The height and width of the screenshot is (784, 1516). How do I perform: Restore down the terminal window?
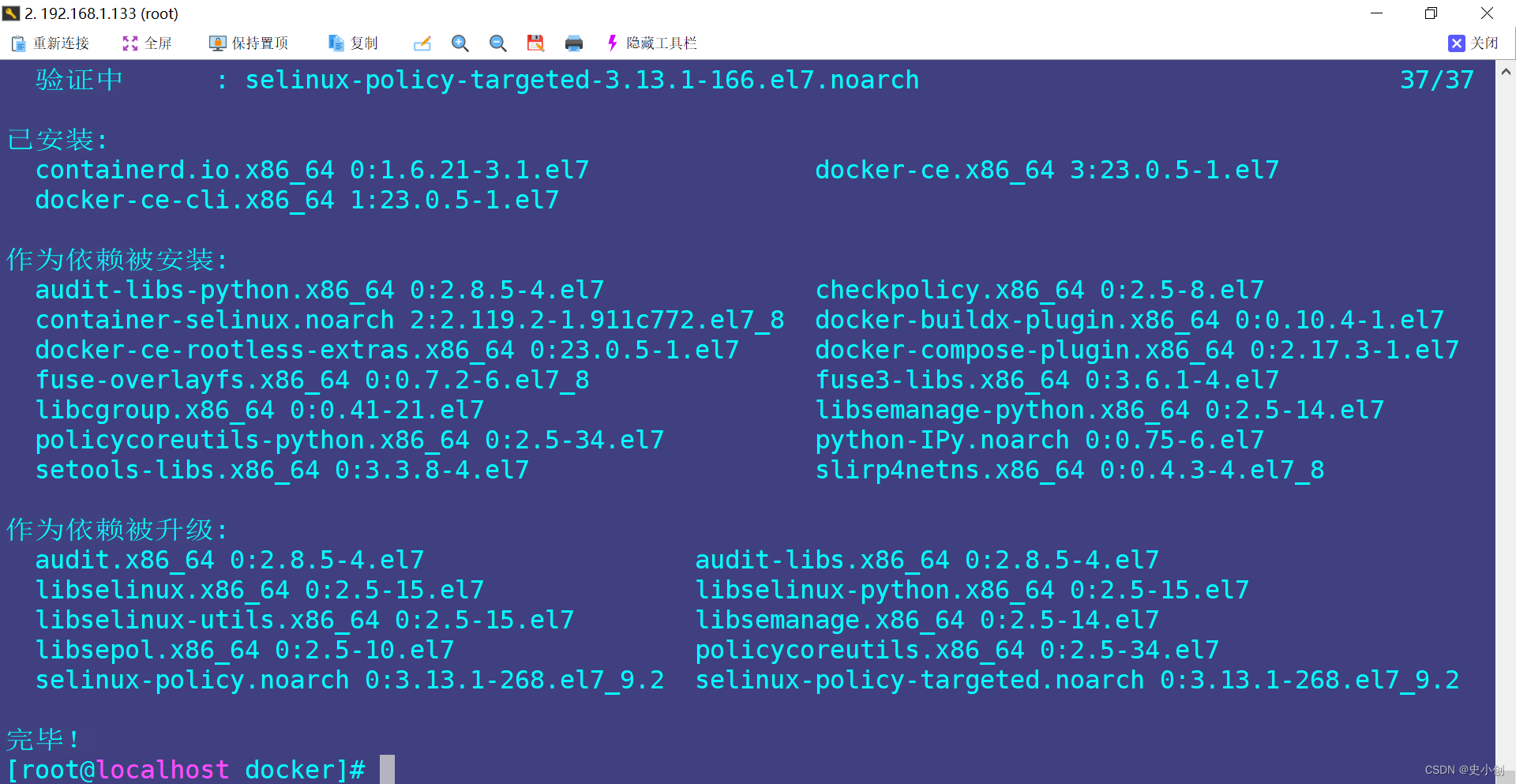1431,13
